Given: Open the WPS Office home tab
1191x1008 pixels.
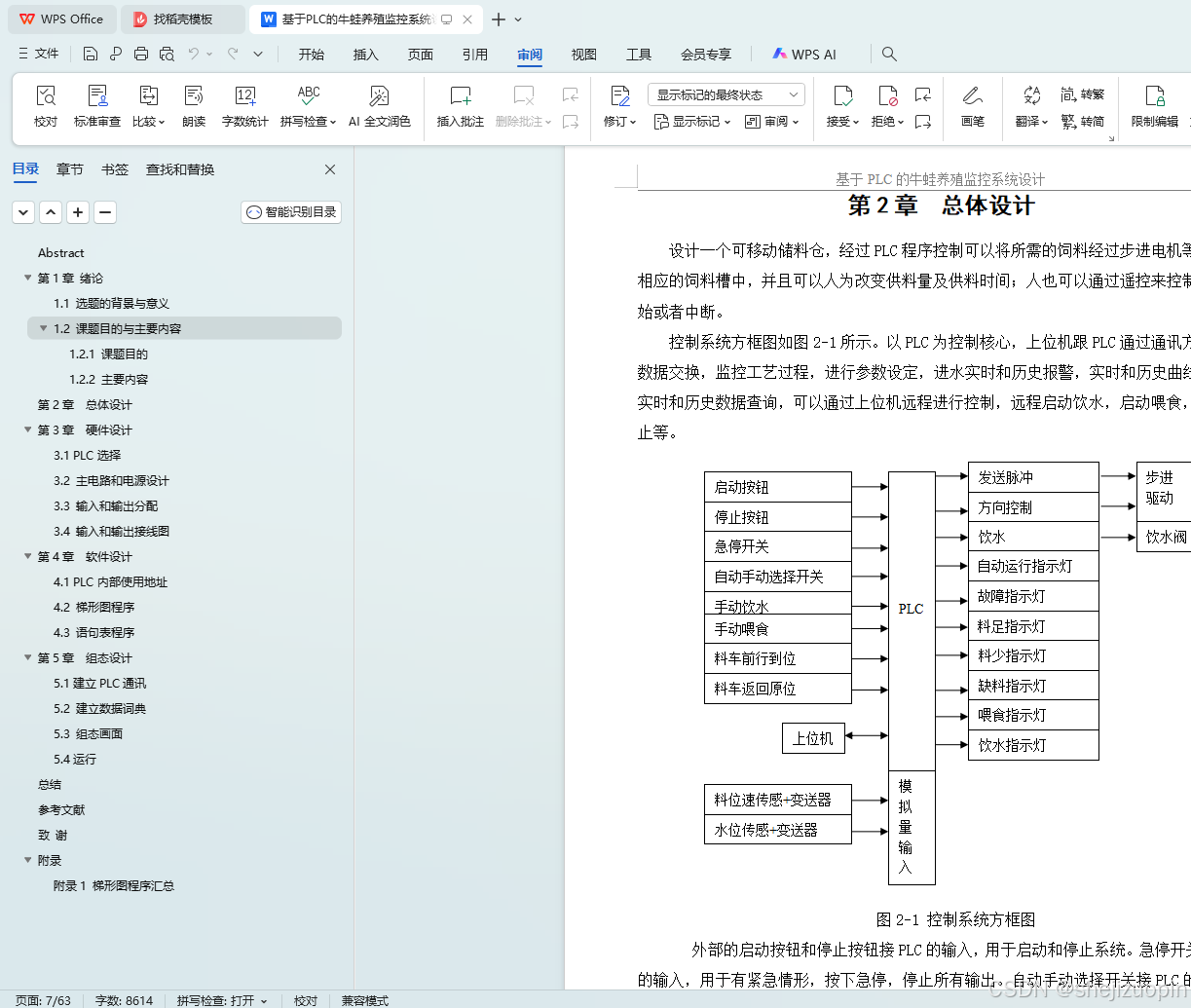Looking at the screenshot, I should 62,19.
